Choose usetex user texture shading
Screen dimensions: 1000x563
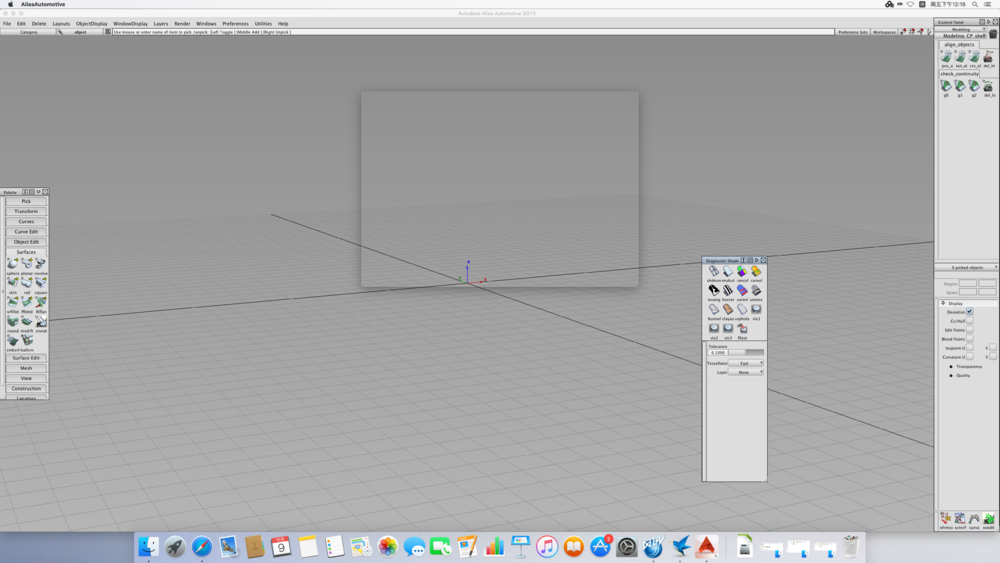(x=756, y=292)
